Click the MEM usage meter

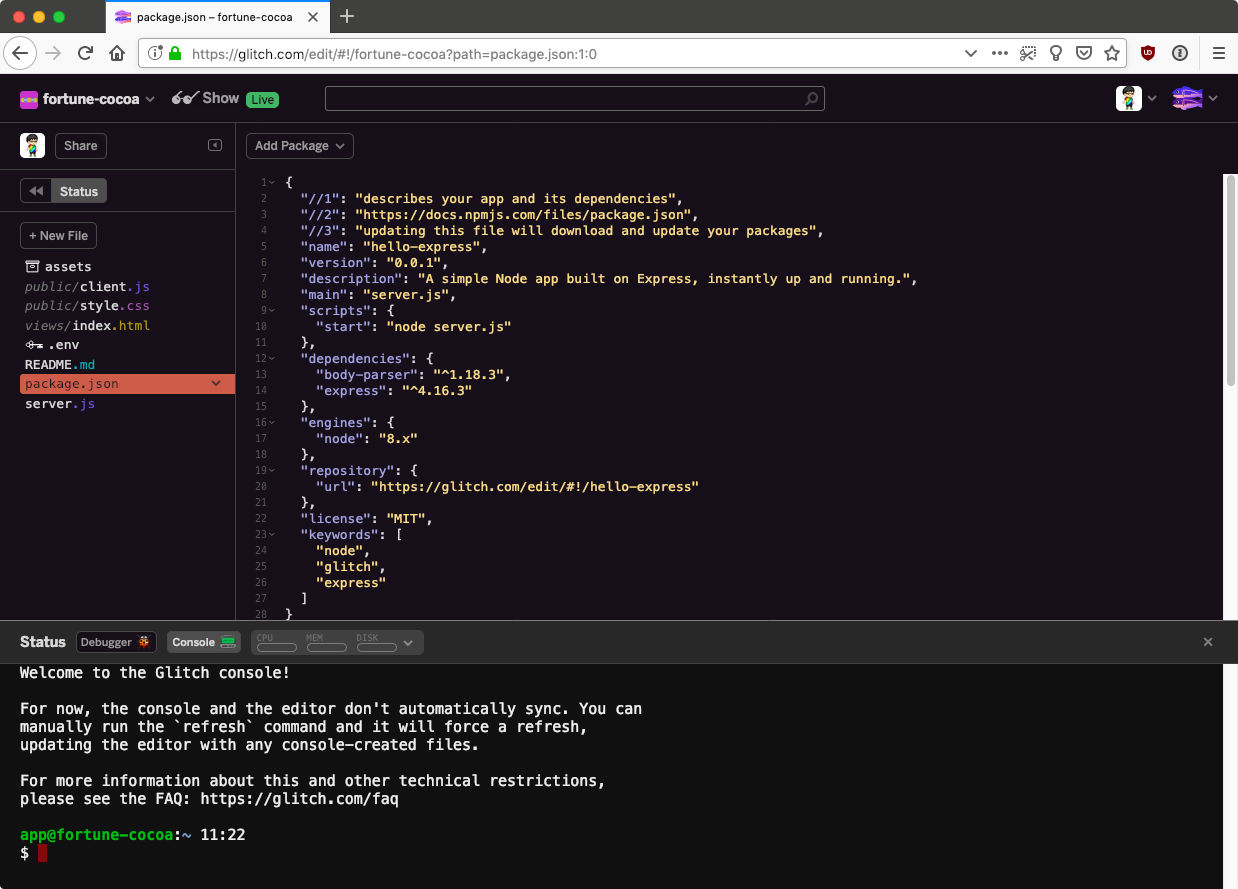coord(326,643)
